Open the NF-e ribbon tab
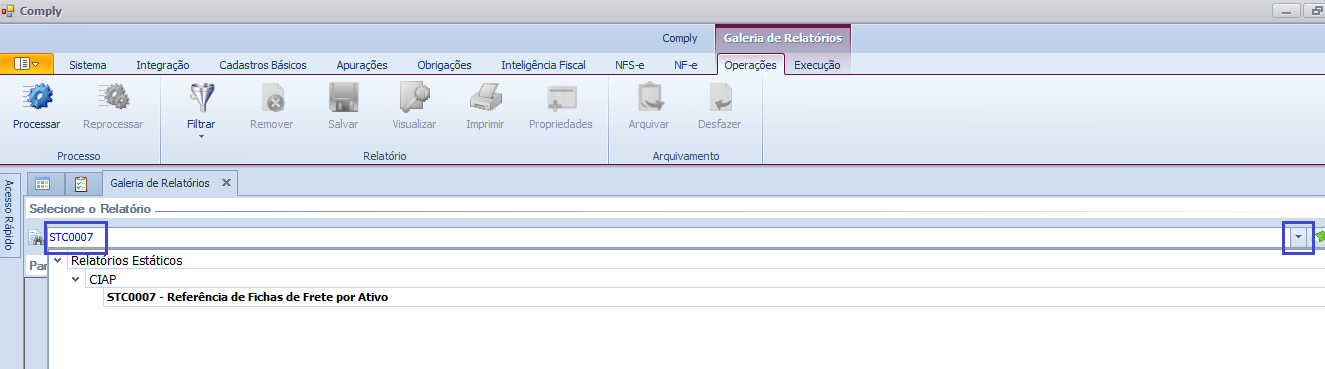Image resolution: width=1325 pixels, height=369 pixels. [686, 65]
